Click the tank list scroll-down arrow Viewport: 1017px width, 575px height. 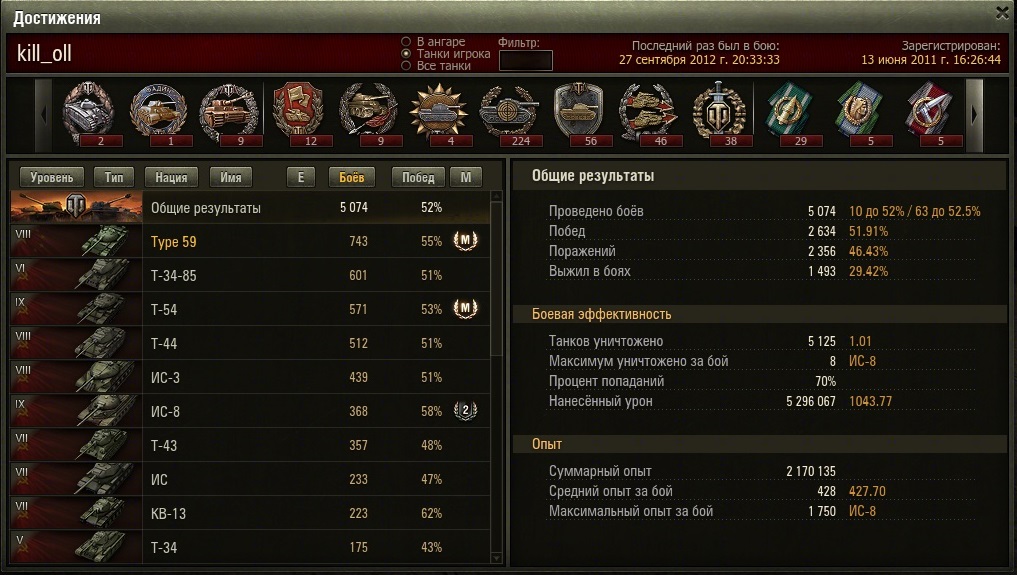497,557
